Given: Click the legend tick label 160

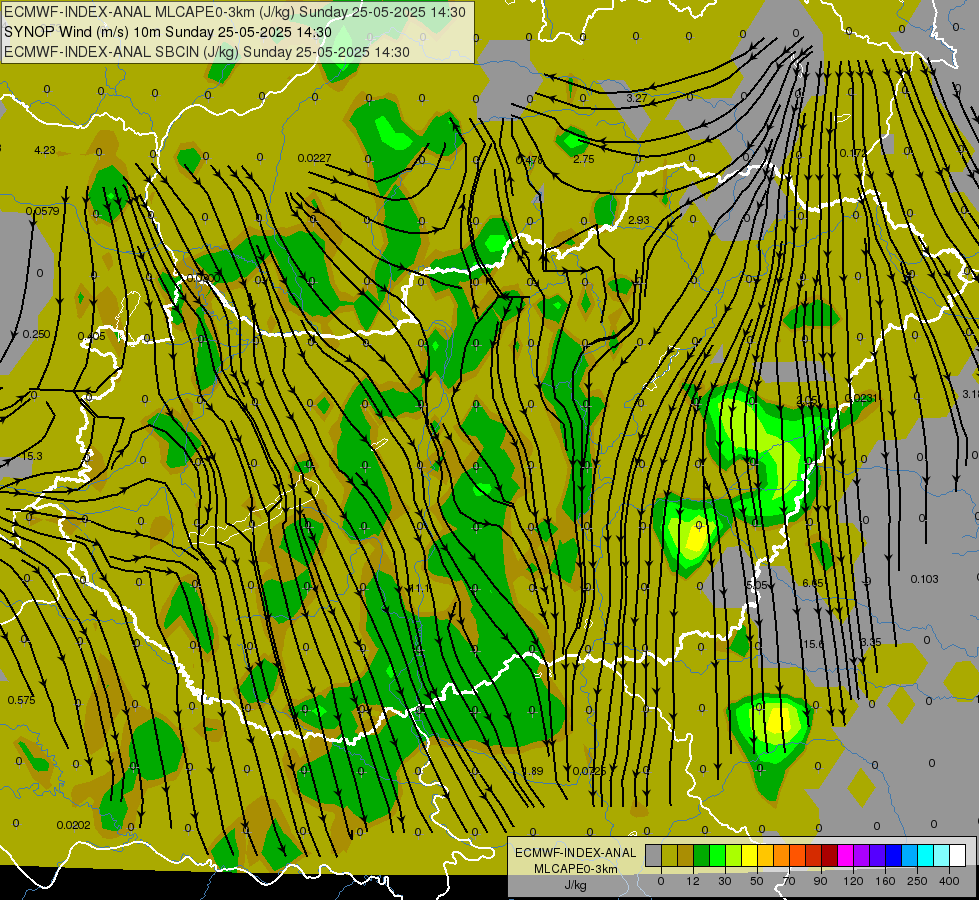Looking at the screenshot, I should (x=885, y=881).
